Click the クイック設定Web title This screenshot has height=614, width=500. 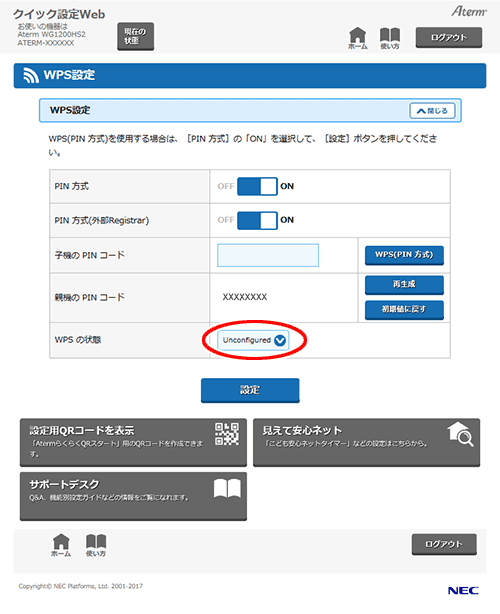coord(59,14)
